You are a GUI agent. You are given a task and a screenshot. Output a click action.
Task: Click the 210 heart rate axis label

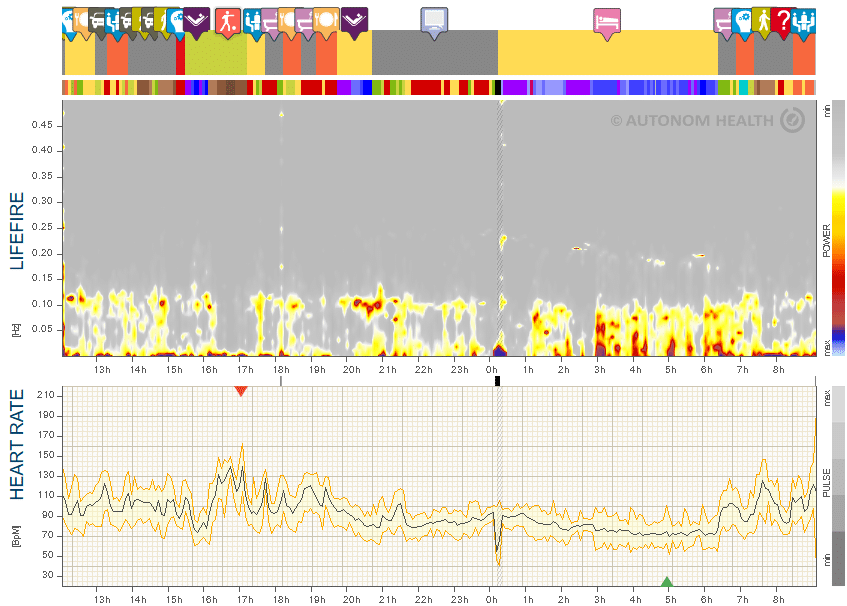[x=46, y=395]
